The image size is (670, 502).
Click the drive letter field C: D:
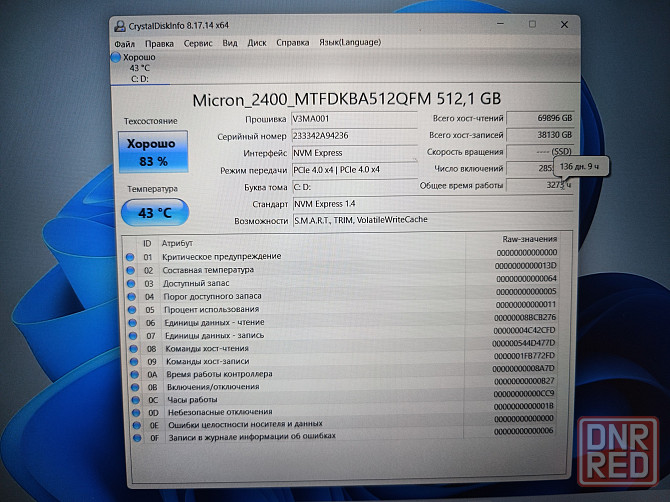(355, 187)
